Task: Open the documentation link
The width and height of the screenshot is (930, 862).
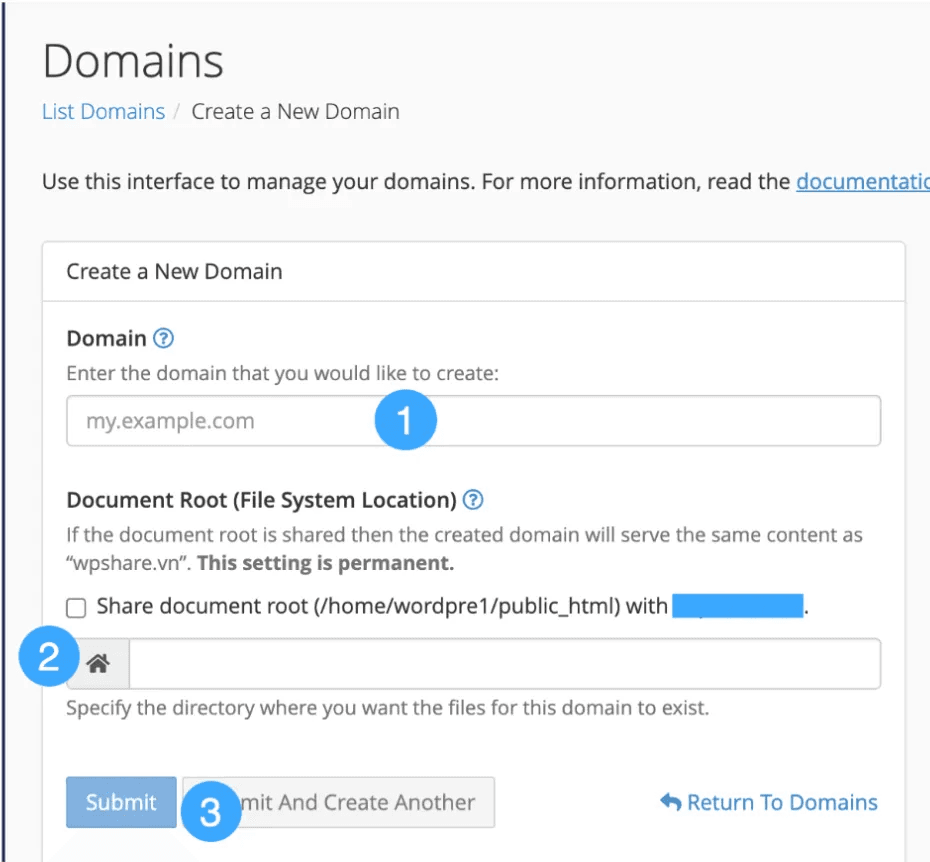Action: pos(862,181)
